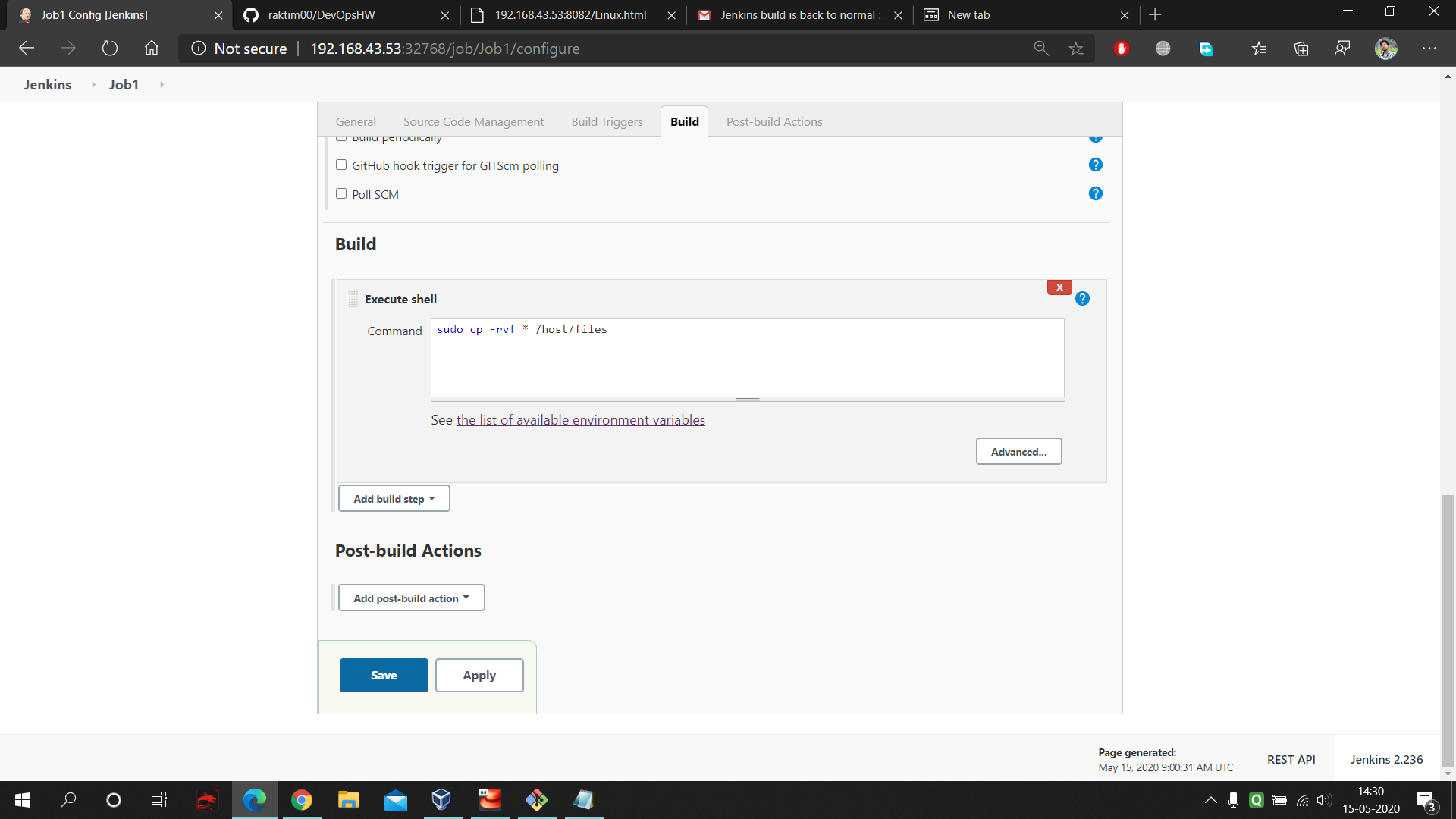1456x819 pixels.
Task: Click help icon for Execute shell
Action: 1082,299
